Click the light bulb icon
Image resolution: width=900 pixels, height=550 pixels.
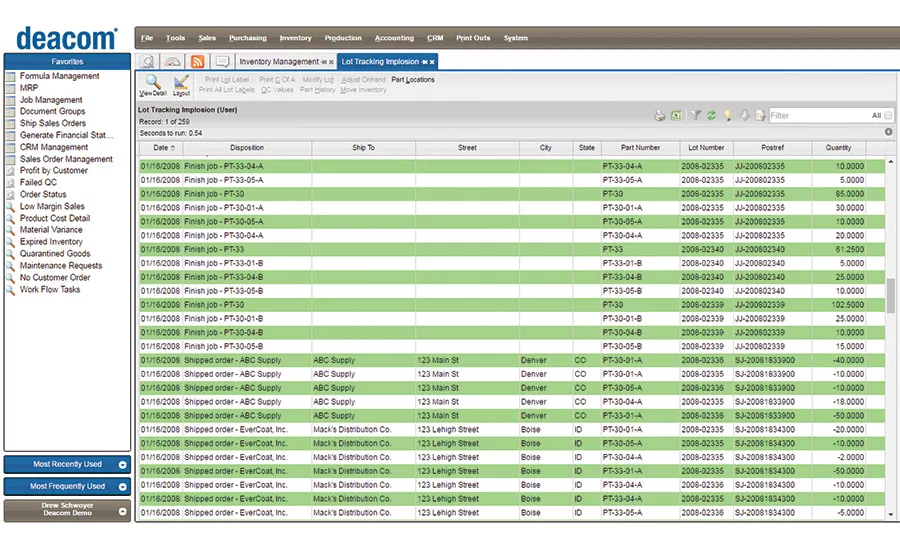(728, 115)
